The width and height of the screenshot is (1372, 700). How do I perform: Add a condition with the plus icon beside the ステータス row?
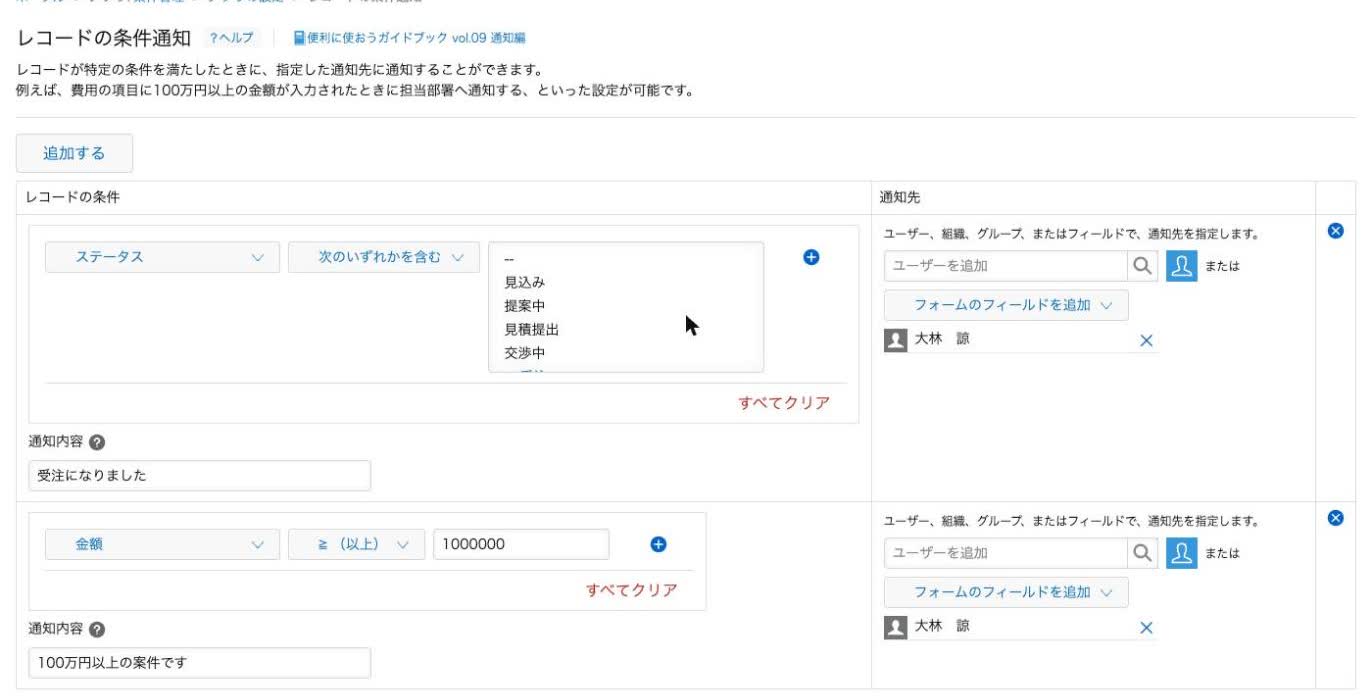coord(811,257)
